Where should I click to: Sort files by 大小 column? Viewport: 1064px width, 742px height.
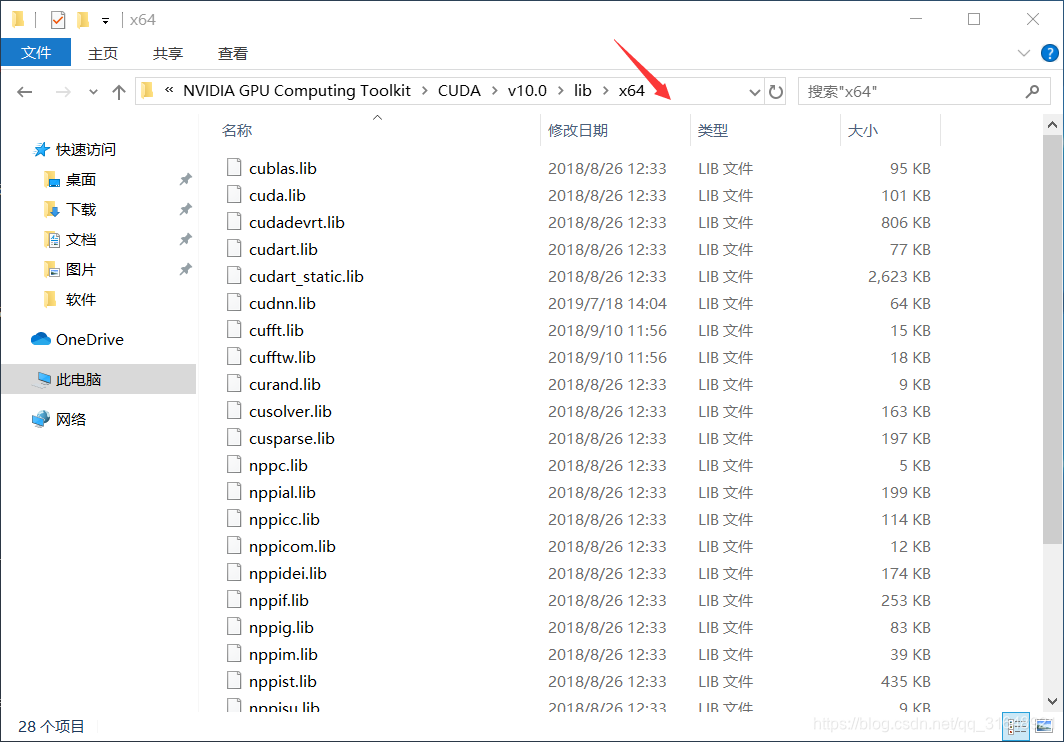pos(863,130)
